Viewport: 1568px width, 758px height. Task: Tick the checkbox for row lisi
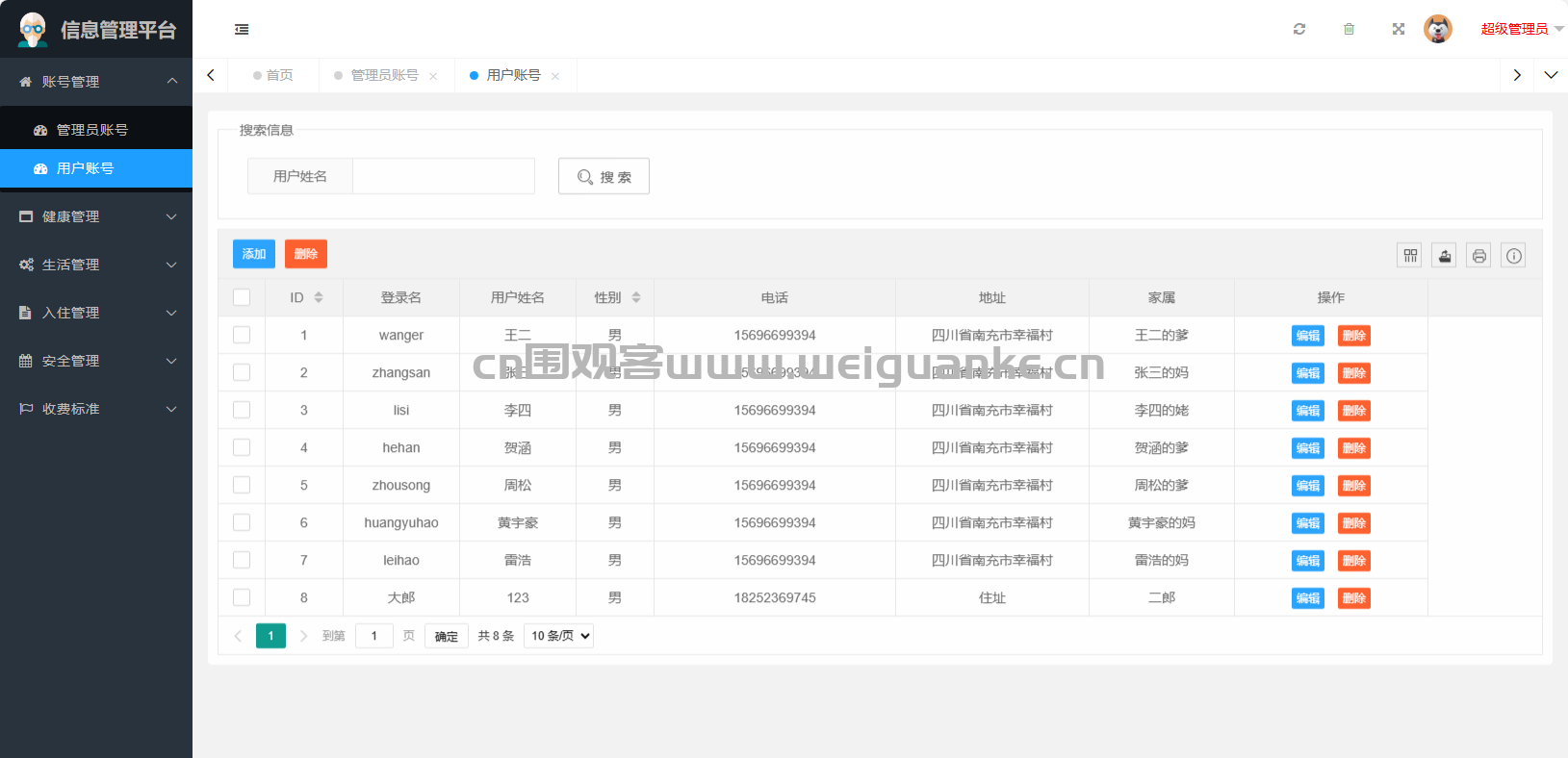242,410
